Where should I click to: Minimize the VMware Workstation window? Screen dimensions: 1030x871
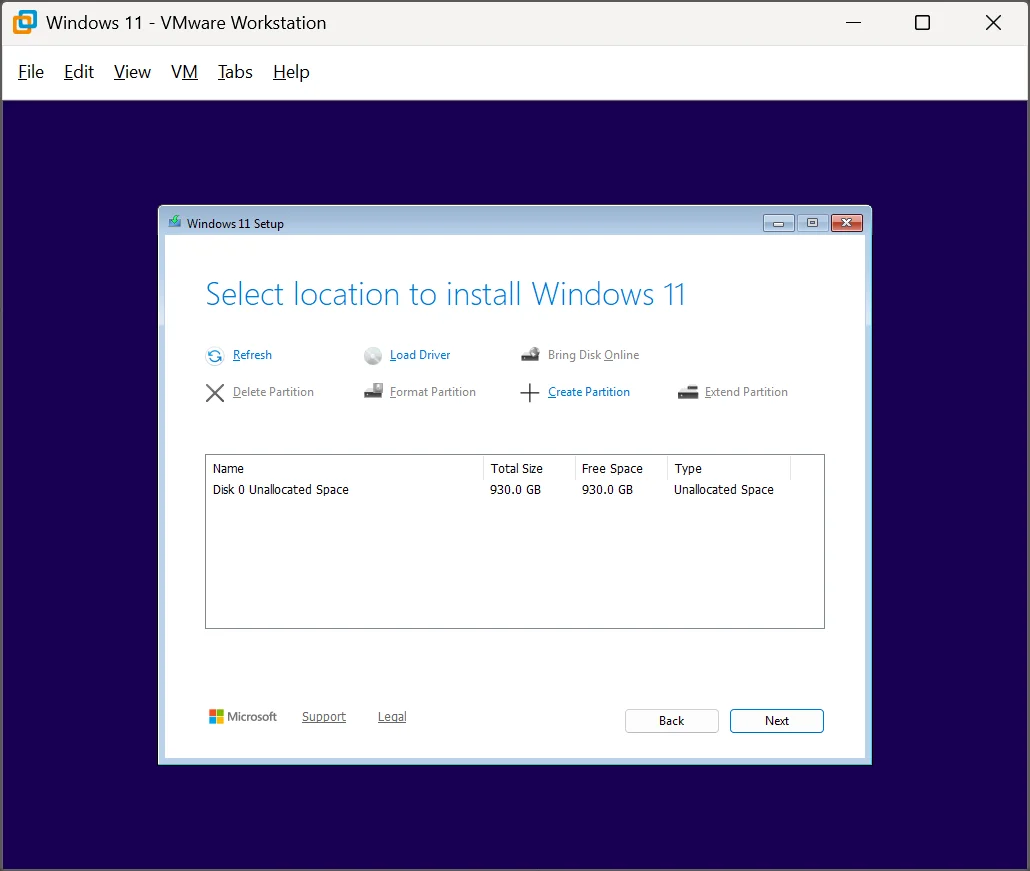coord(853,22)
